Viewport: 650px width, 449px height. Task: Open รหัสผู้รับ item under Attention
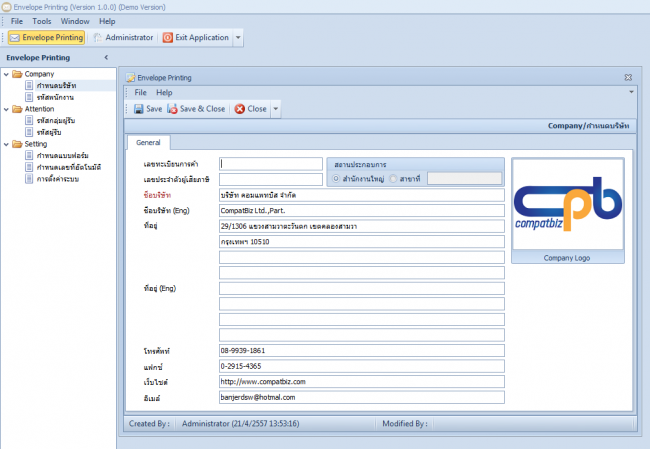[x=49, y=132]
